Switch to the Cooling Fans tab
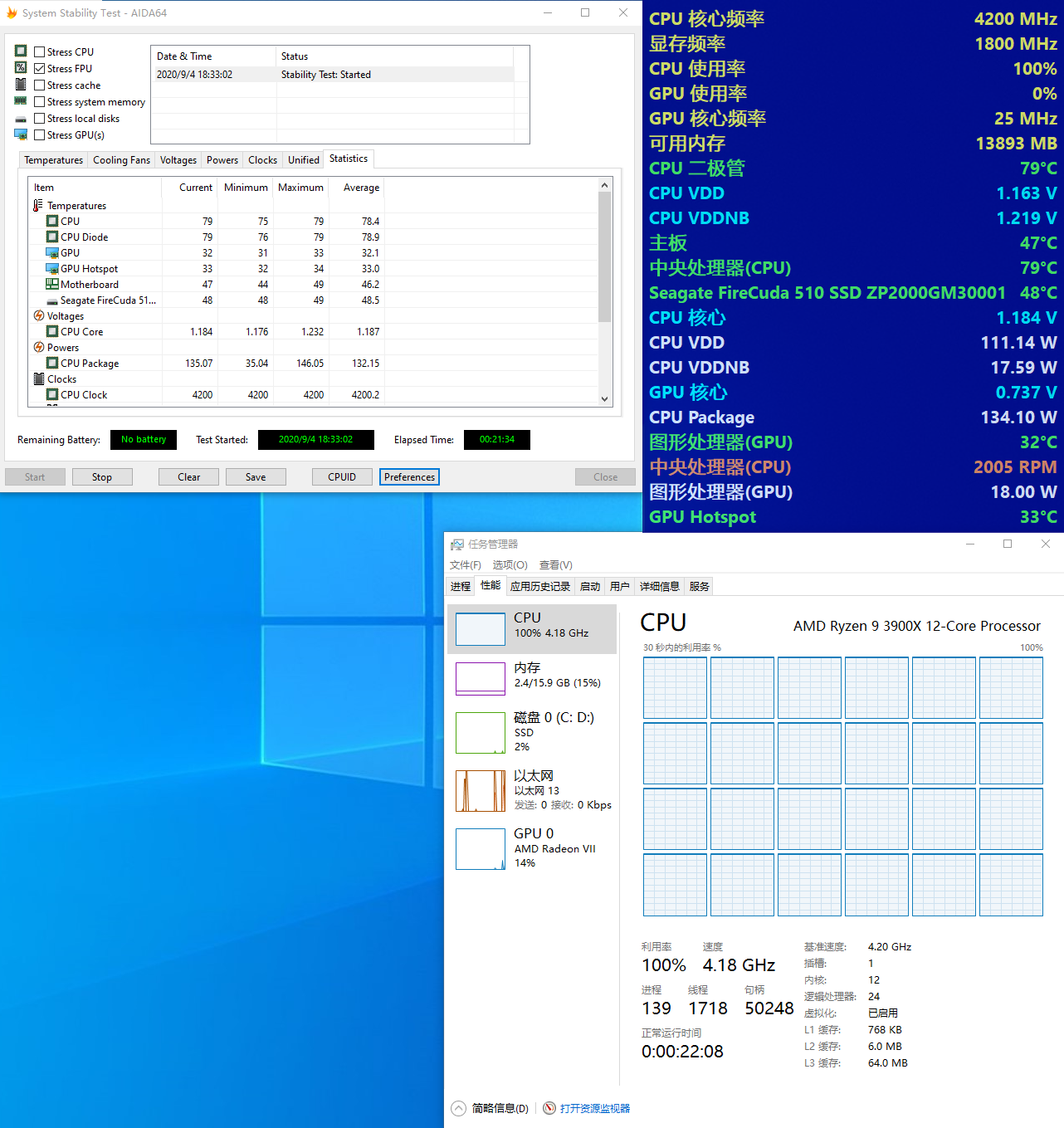Screen dimensions: 1064x1128 pos(121,160)
